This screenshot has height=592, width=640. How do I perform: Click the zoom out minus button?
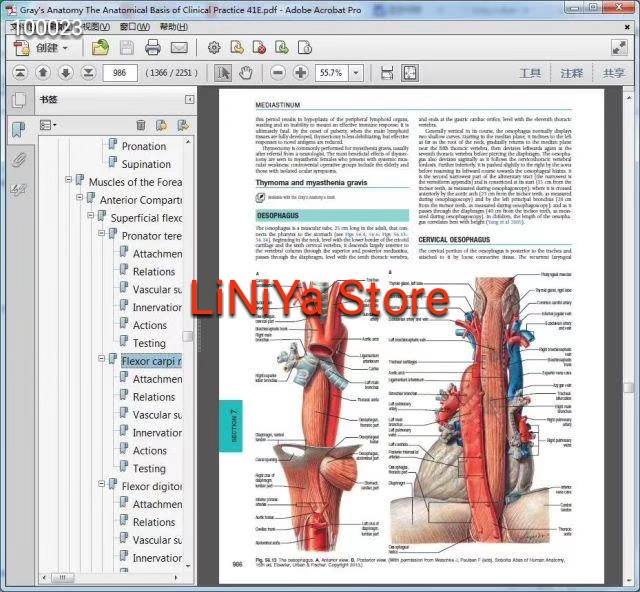click(x=278, y=73)
